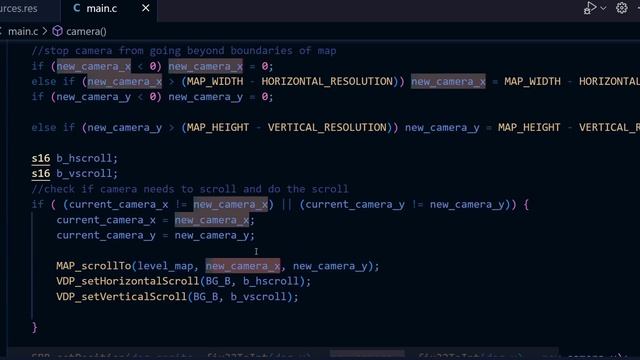640x360 pixels.
Task: Click the comment about checking camera scroll
Action: (x=190, y=189)
